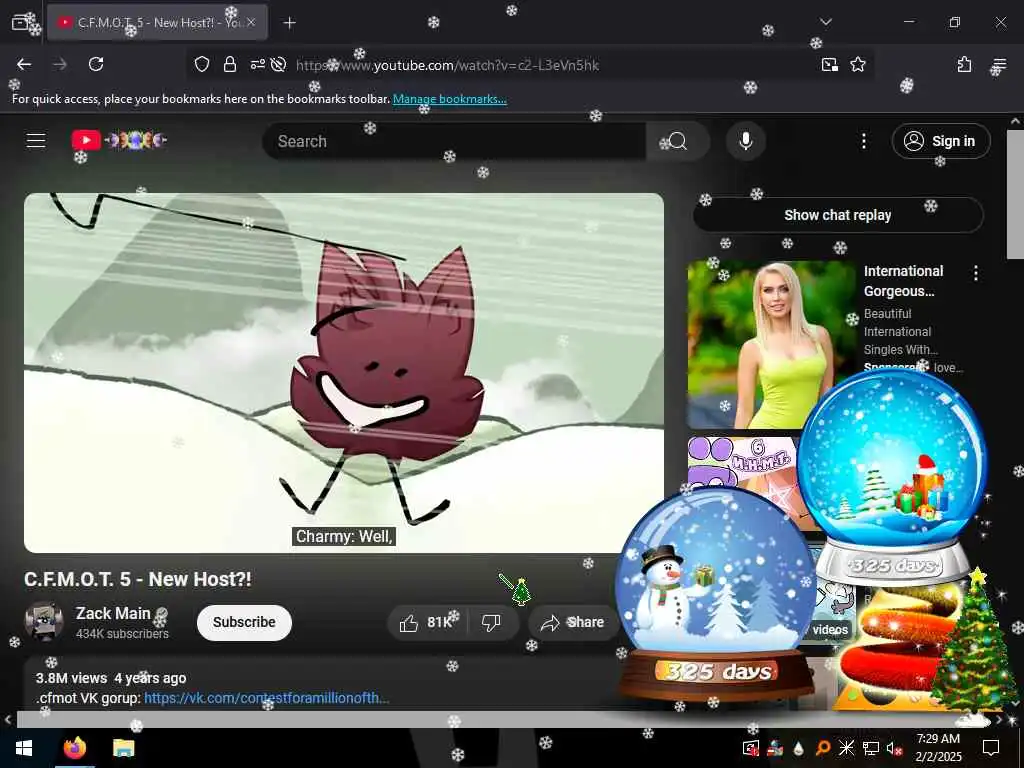Click the water drop tray icon
Screen dimensions: 1024x768
pyautogui.click(x=798, y=748)
